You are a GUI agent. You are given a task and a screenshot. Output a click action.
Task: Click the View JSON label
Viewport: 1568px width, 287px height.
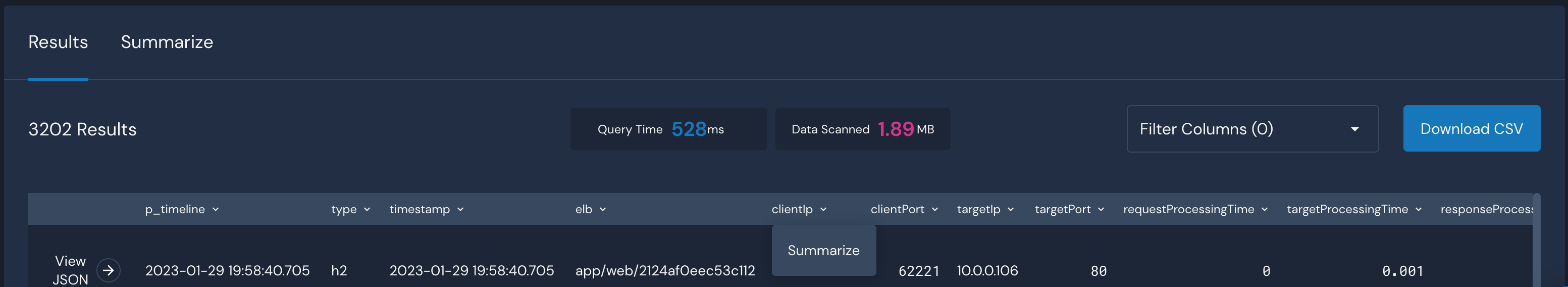(x=70, y=270)
